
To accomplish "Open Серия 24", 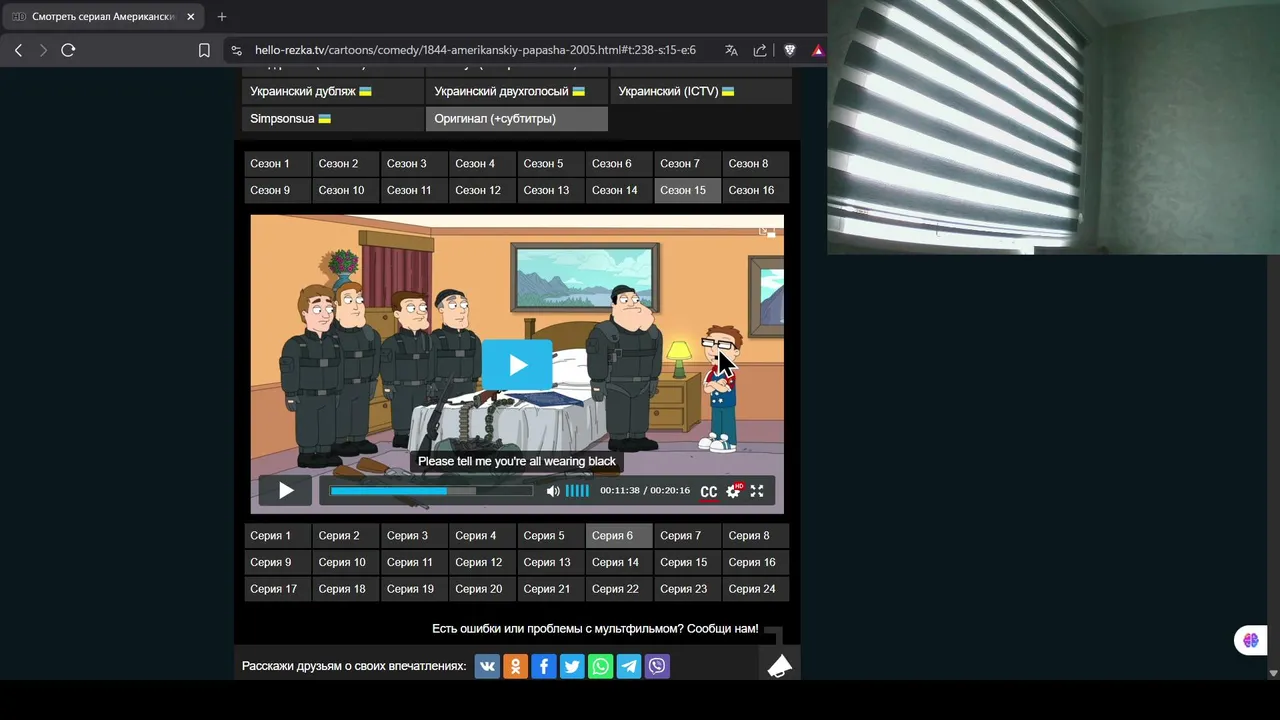I will 755,589.
